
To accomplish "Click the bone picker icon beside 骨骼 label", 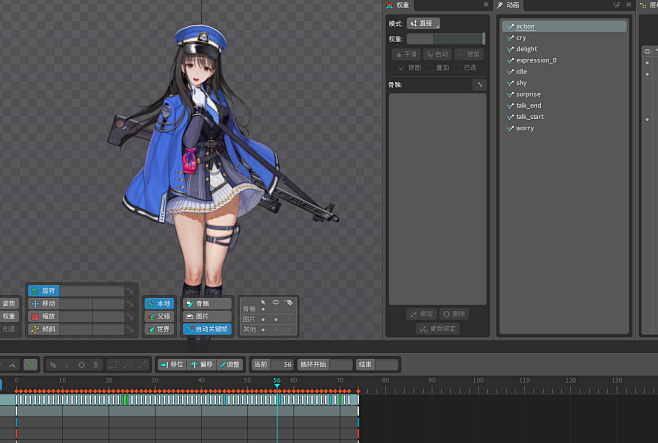I will point(479,86).
